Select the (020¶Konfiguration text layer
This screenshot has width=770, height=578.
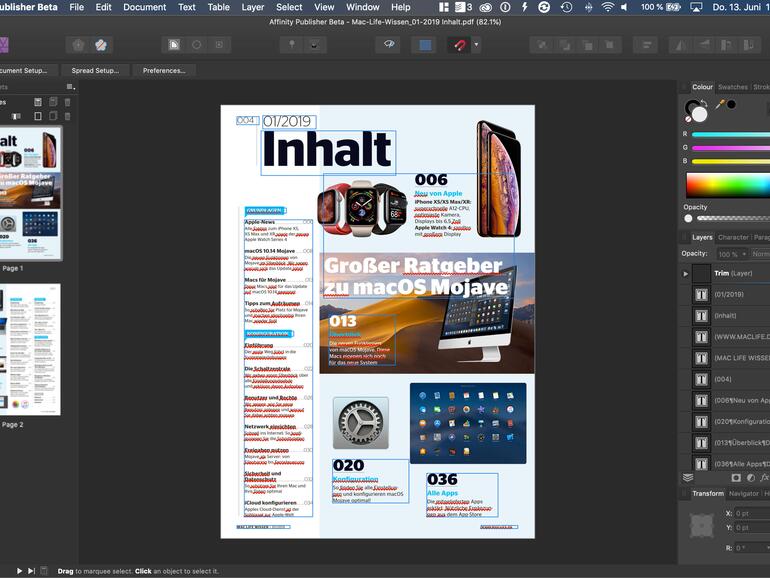[725, 421]
